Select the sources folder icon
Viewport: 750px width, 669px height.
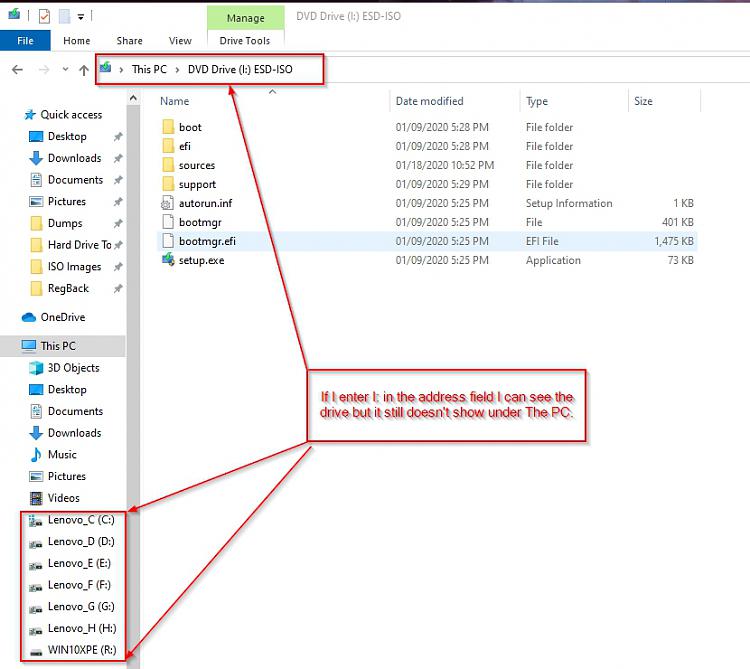coord(168,165)
